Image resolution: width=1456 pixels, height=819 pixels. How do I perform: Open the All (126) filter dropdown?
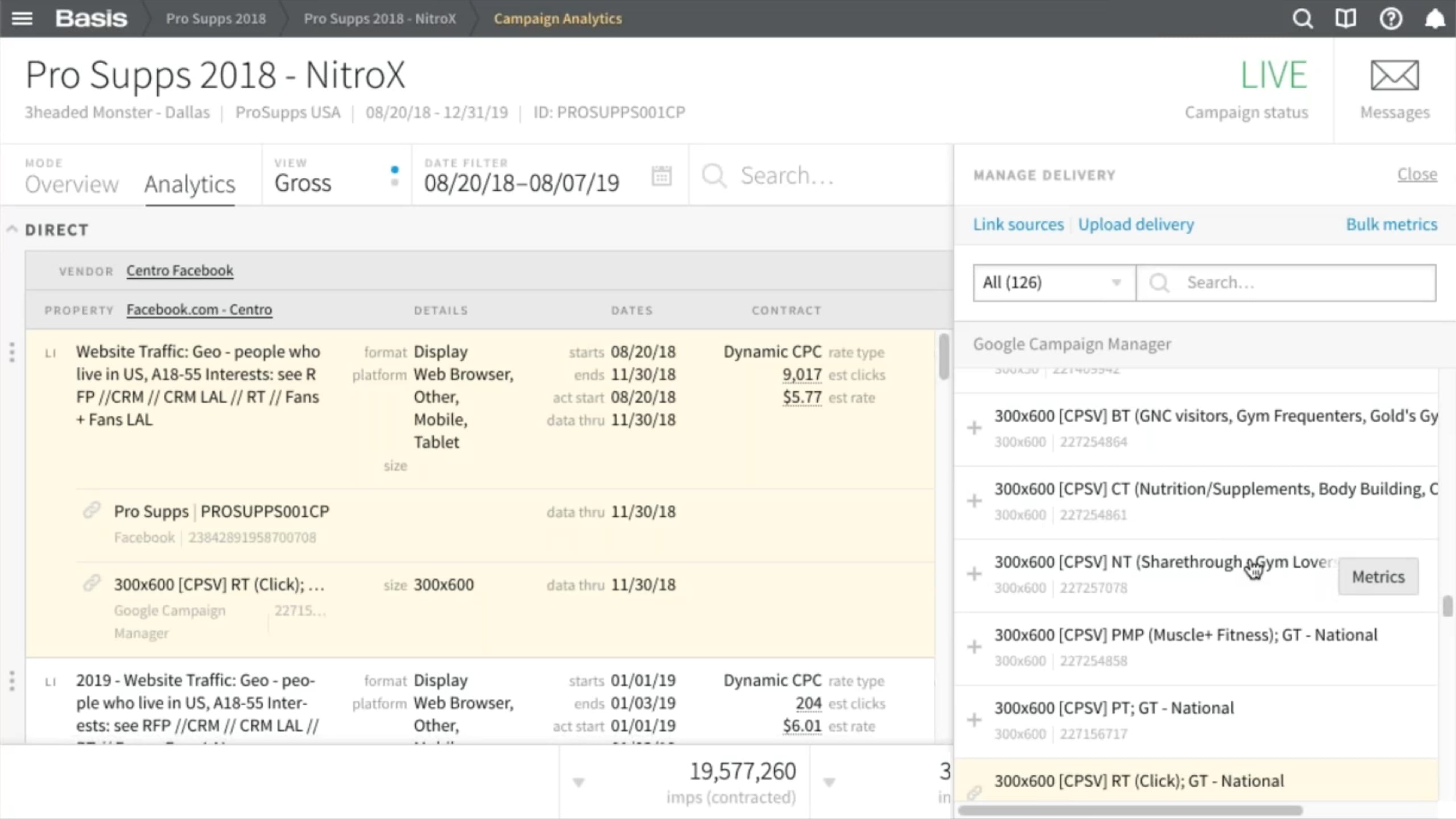[1054, 283]
